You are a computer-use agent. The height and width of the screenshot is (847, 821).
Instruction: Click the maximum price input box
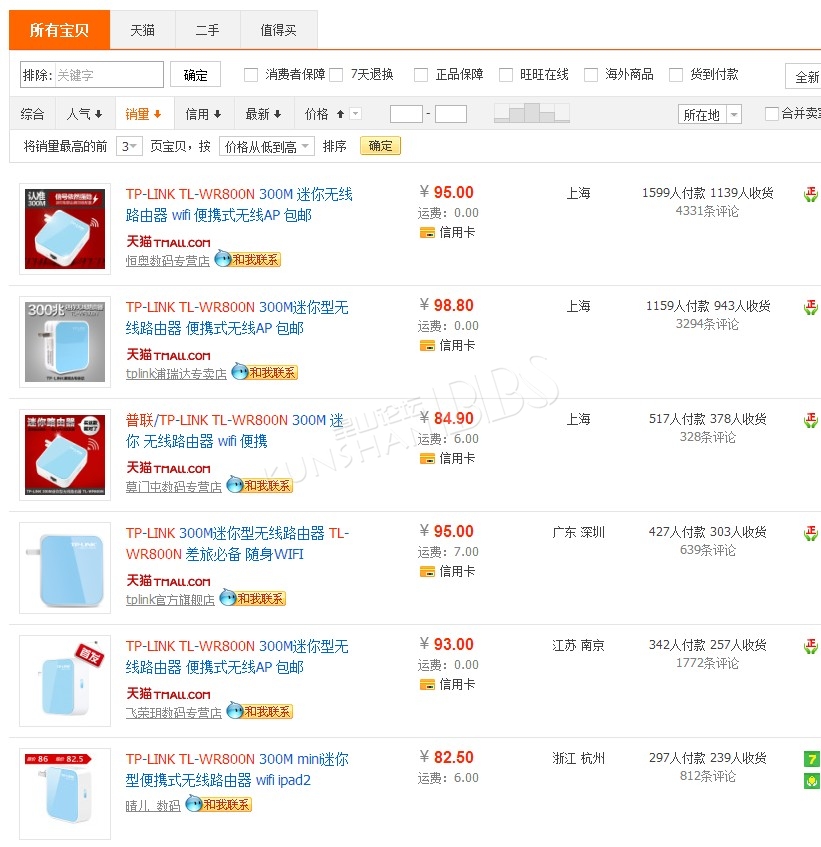(451, 114)
